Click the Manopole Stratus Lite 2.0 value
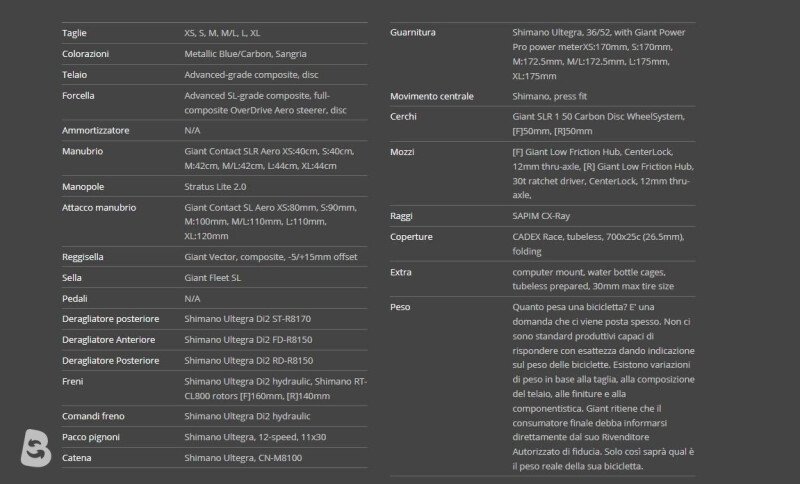Screen dimensions: 800x484 (x=215, y=187)
